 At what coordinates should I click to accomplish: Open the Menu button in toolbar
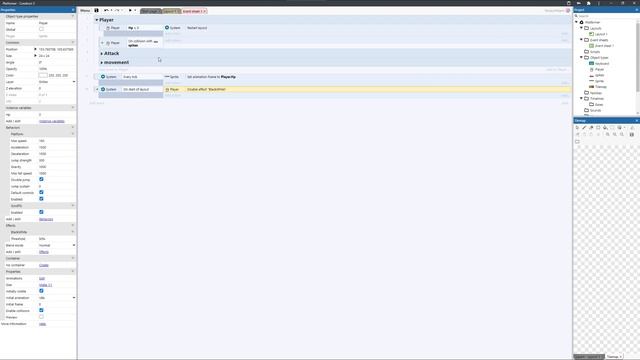(85, 11)
